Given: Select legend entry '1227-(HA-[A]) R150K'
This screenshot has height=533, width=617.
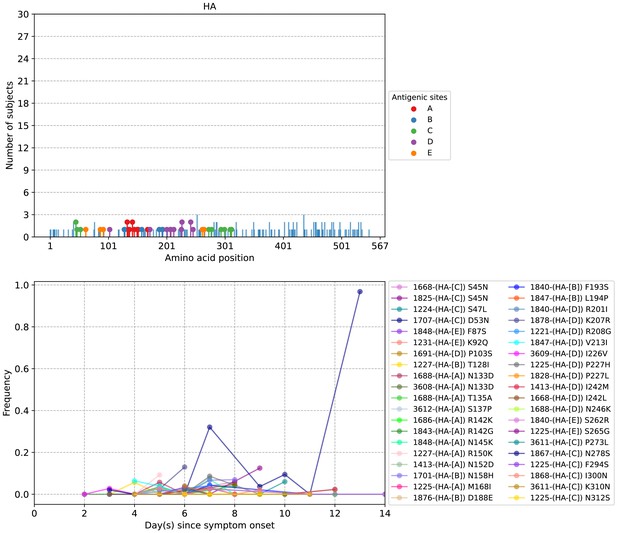Looking at the screenshot, I should [x=442, y=454].
